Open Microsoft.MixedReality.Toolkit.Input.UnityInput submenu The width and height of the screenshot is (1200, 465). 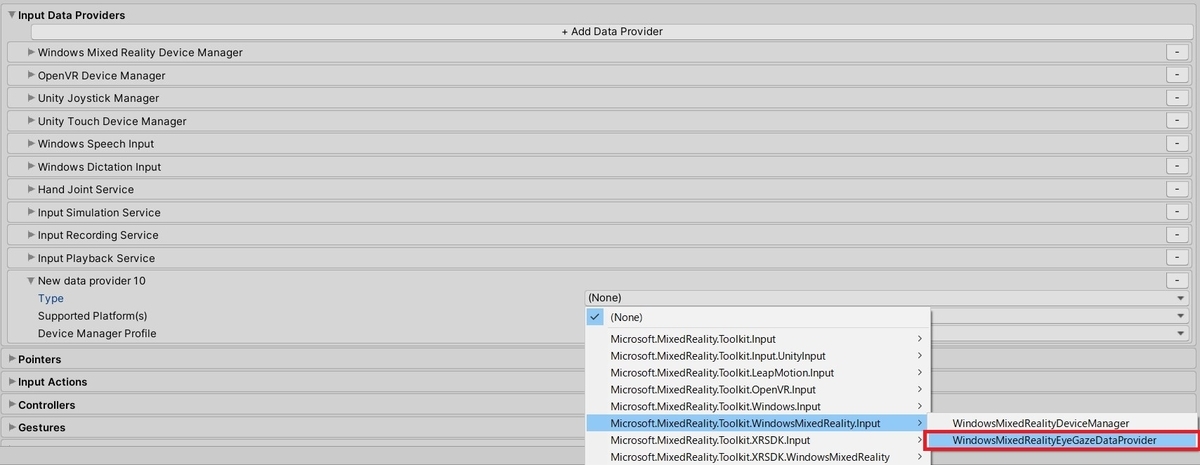[758, 356]
